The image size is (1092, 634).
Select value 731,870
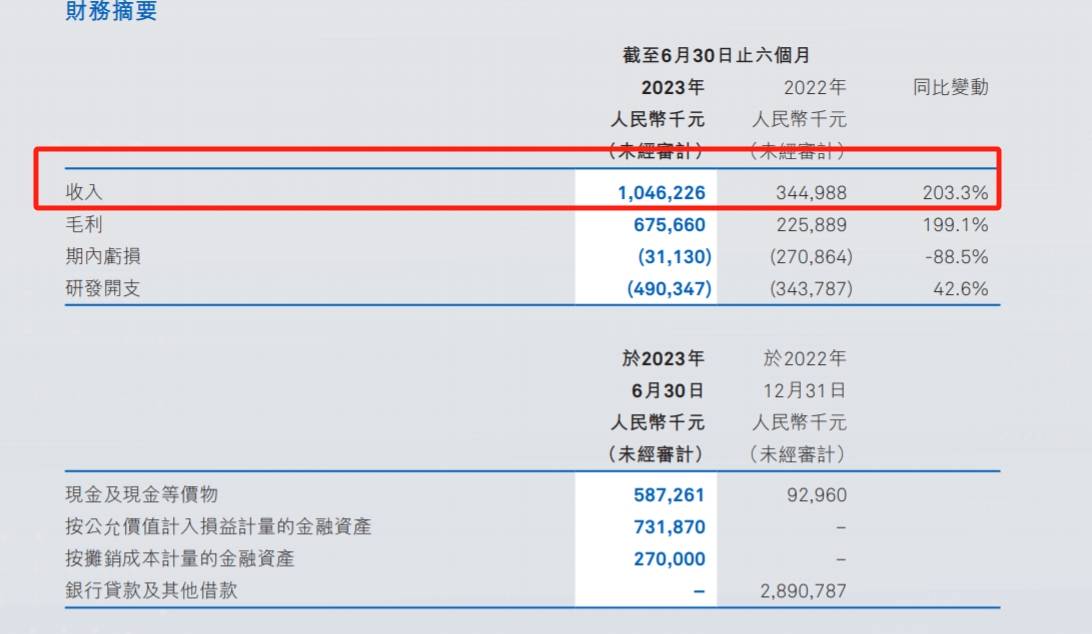coord(669,527)
